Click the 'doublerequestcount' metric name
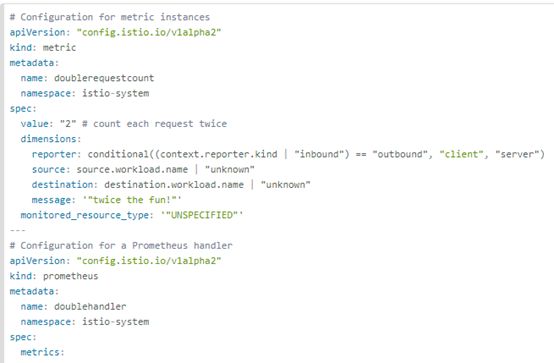The width and height of the screenshot is (554, 363). tap(104, 78)
